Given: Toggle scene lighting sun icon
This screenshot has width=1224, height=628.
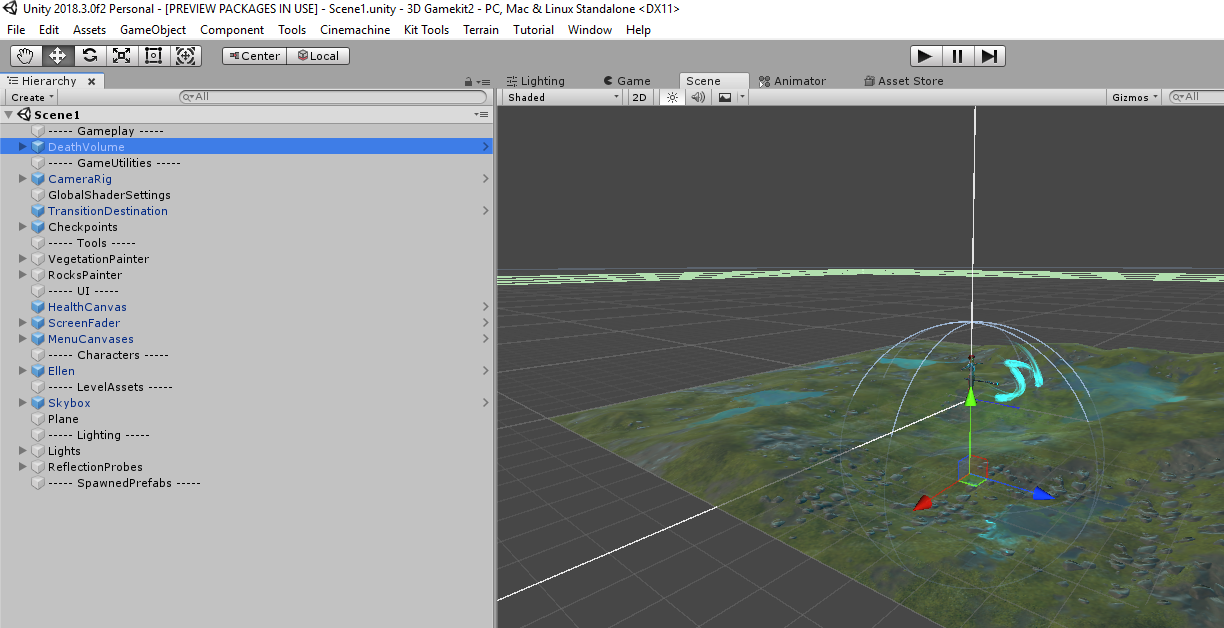Looking at the screenshot, I should [x=672, y=97].
